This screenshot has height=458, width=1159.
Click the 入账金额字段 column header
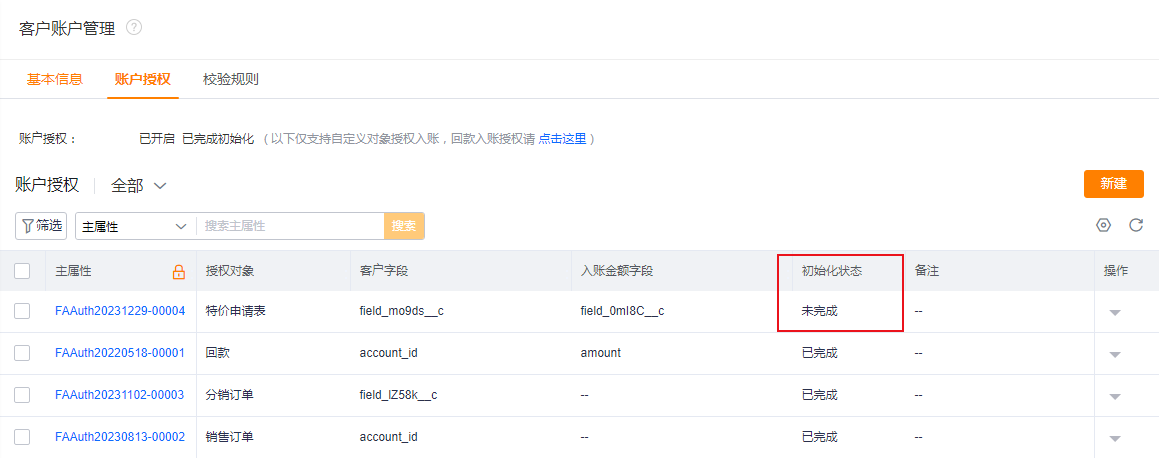coord(617,271)
